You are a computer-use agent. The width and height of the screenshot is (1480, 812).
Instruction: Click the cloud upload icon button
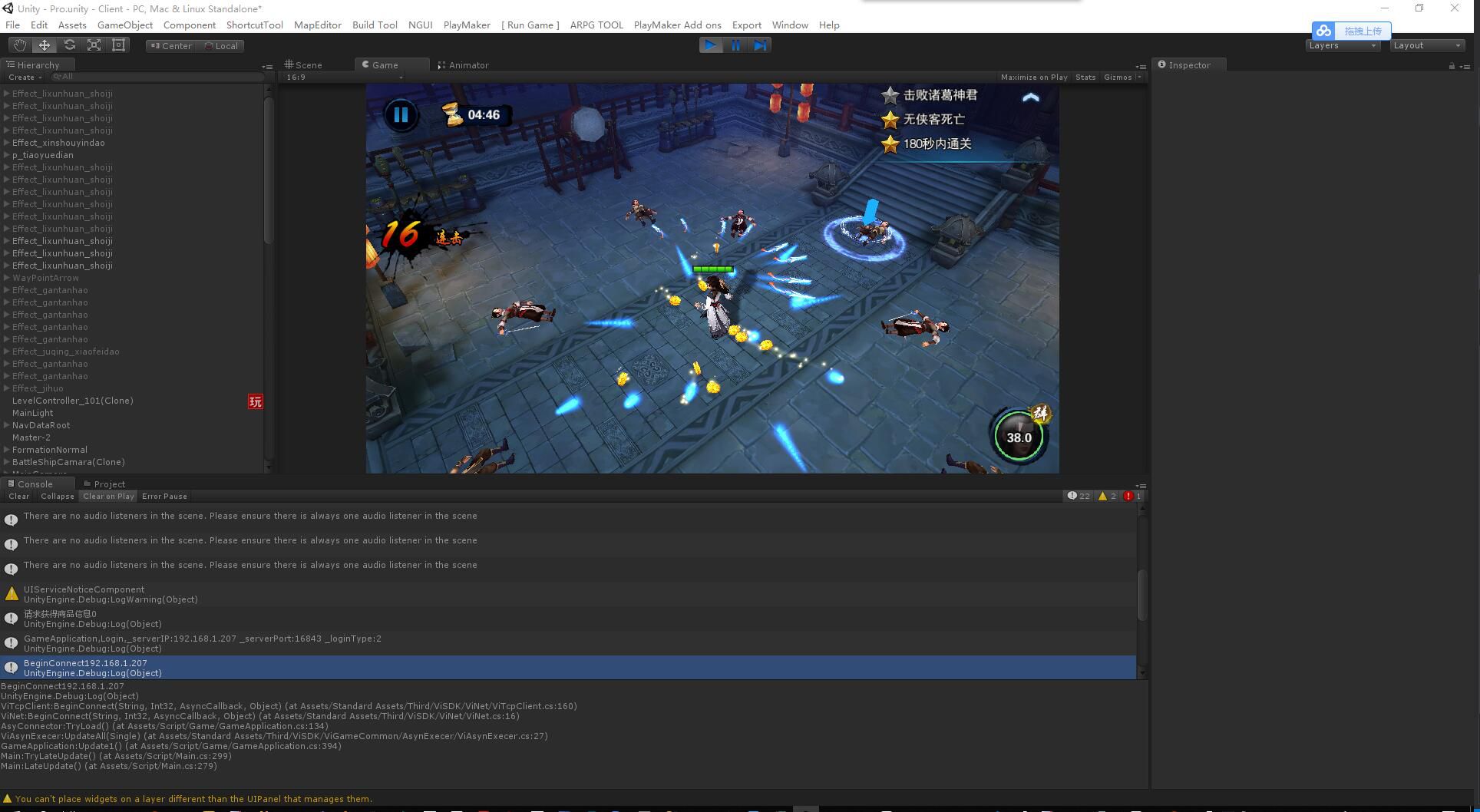[1323, 31]
